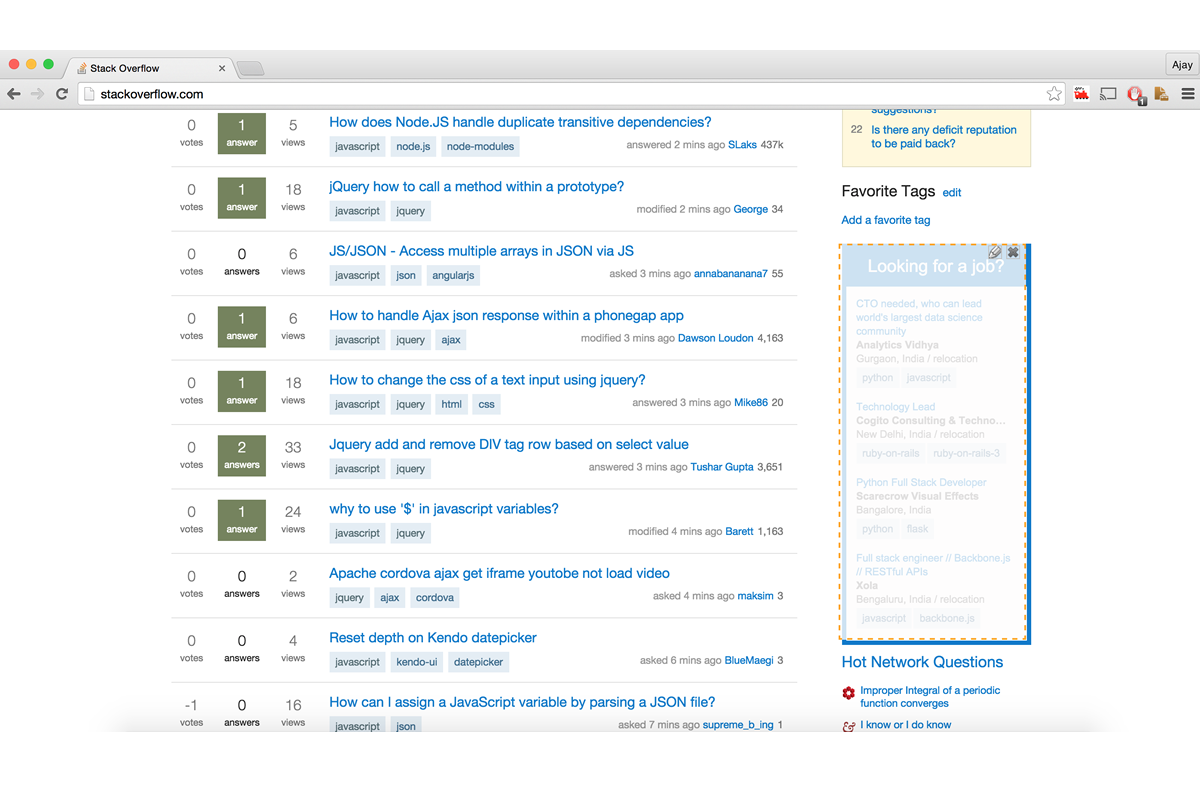This screenshot has height=800, width=1200.
Task: Open user Tushar Gupta profile
Action: tap(722, 468)
